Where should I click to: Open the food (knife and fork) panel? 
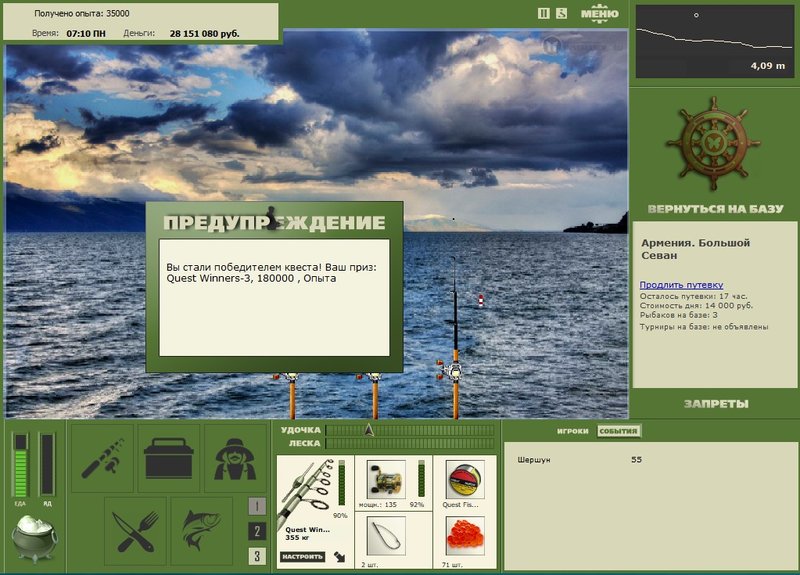[135, 531]
